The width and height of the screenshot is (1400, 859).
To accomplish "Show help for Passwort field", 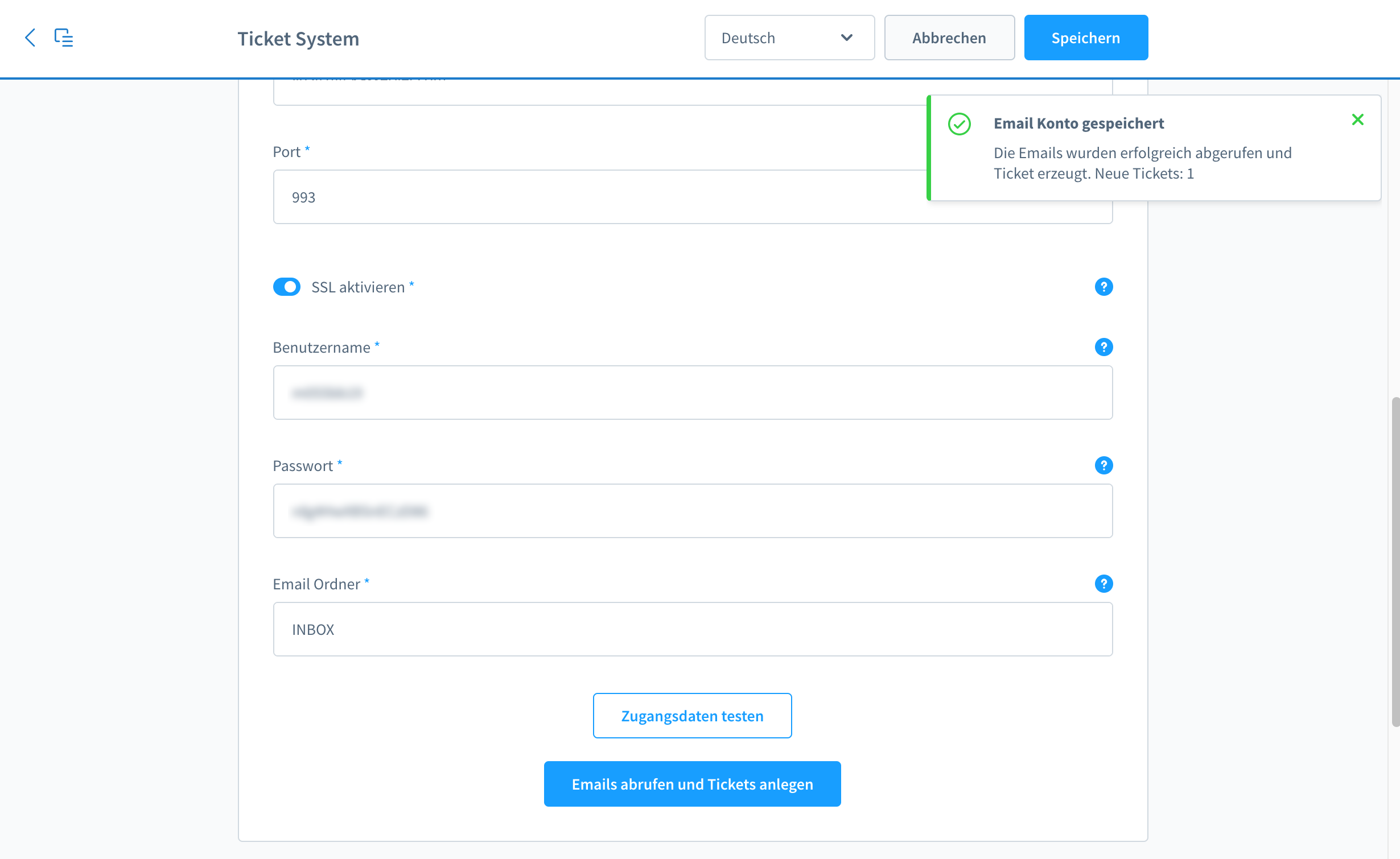I will pos(1103,465).
